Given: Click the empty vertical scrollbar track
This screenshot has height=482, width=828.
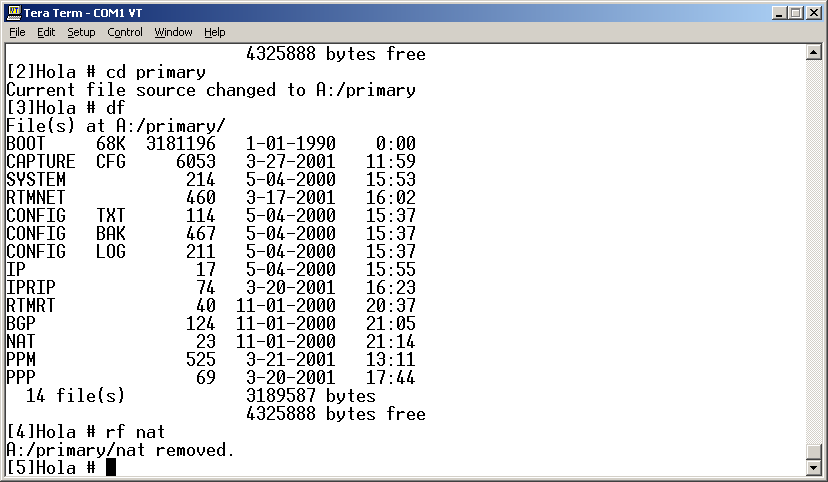Looking at the screenshot, I should tap(815, 250).
